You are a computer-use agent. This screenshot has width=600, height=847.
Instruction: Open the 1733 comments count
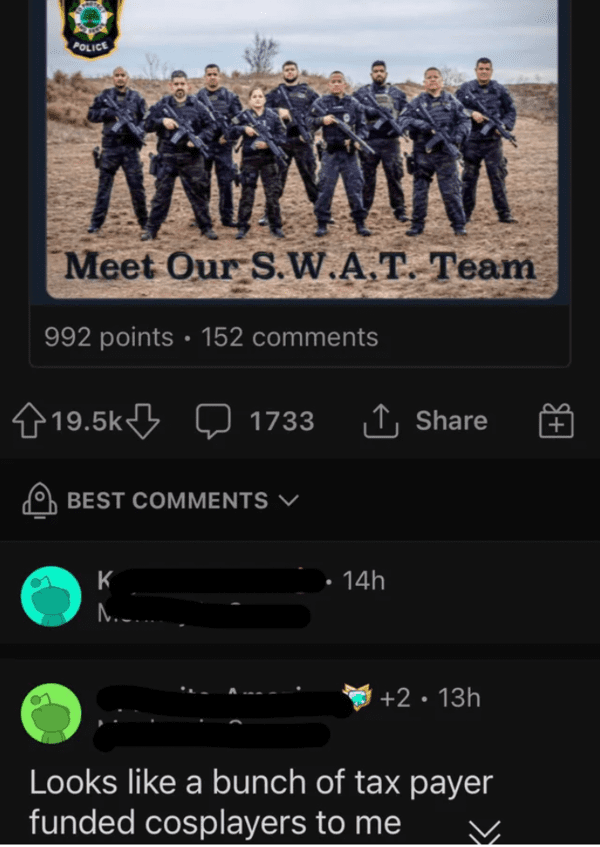282,421
